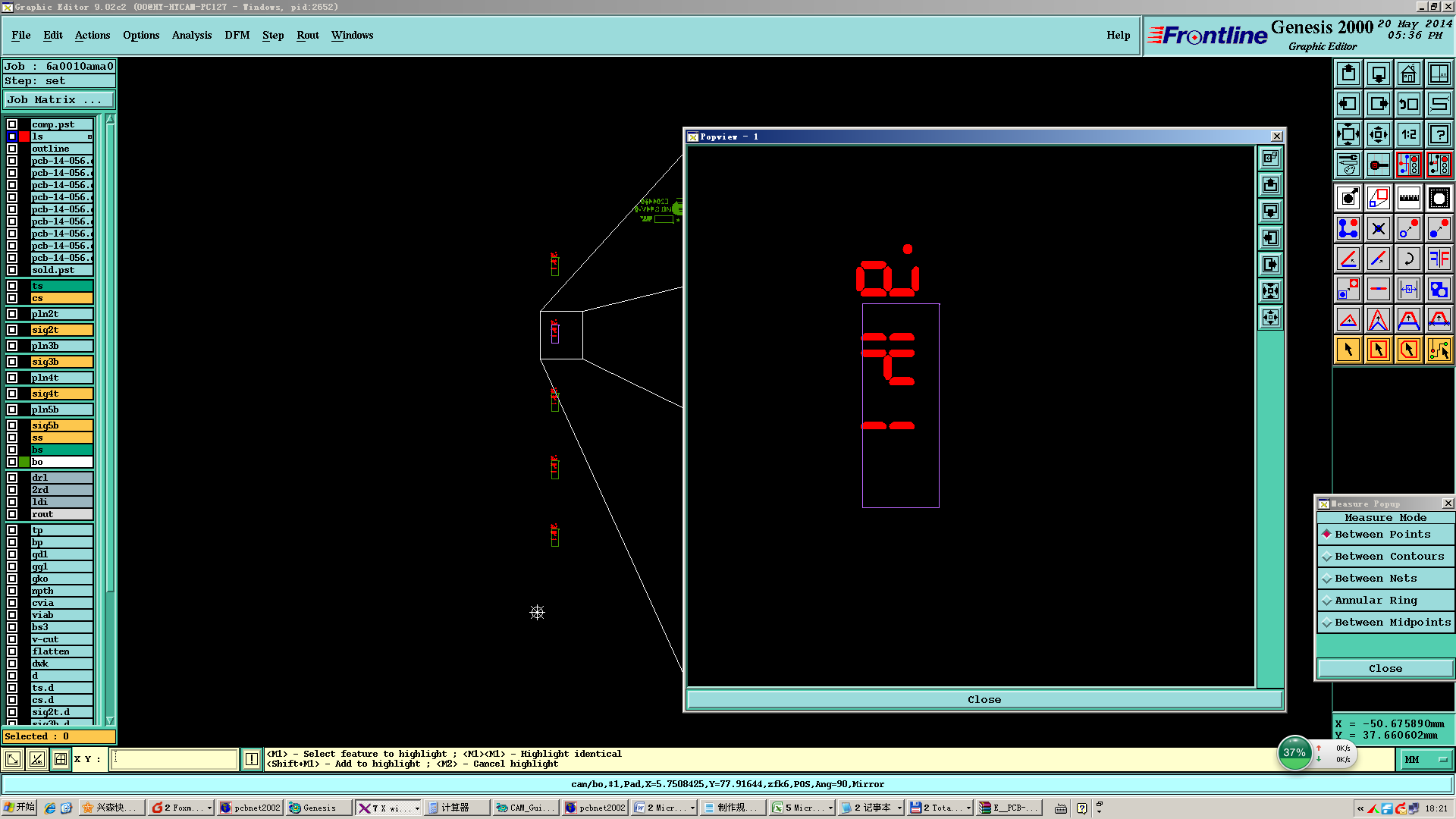Click the Job Matrix button

(59, 100)
